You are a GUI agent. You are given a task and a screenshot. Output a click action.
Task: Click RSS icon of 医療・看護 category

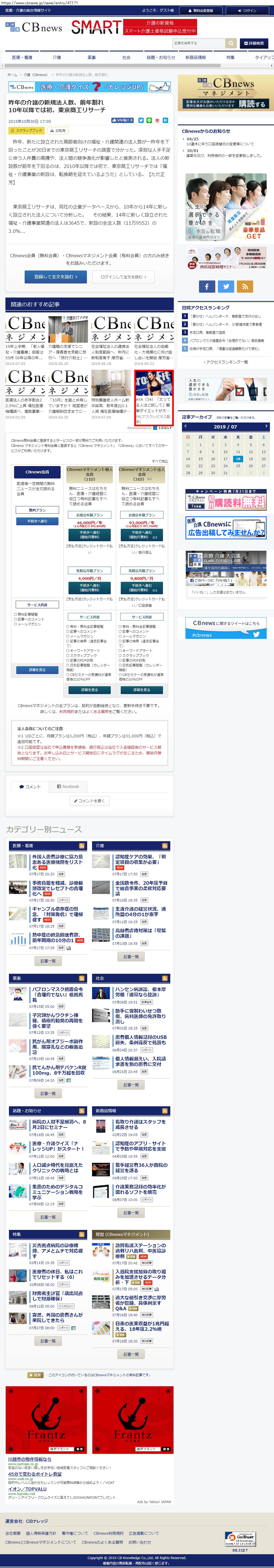pyautogui.click(x=81, y=846)
